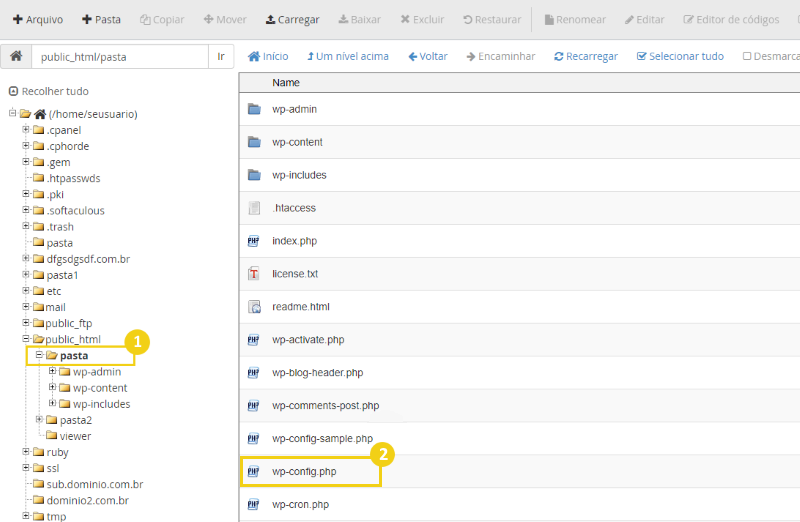Expand pasta2 node in tree
The width and height of the screenshot is (800, 522).
[39, 419]
